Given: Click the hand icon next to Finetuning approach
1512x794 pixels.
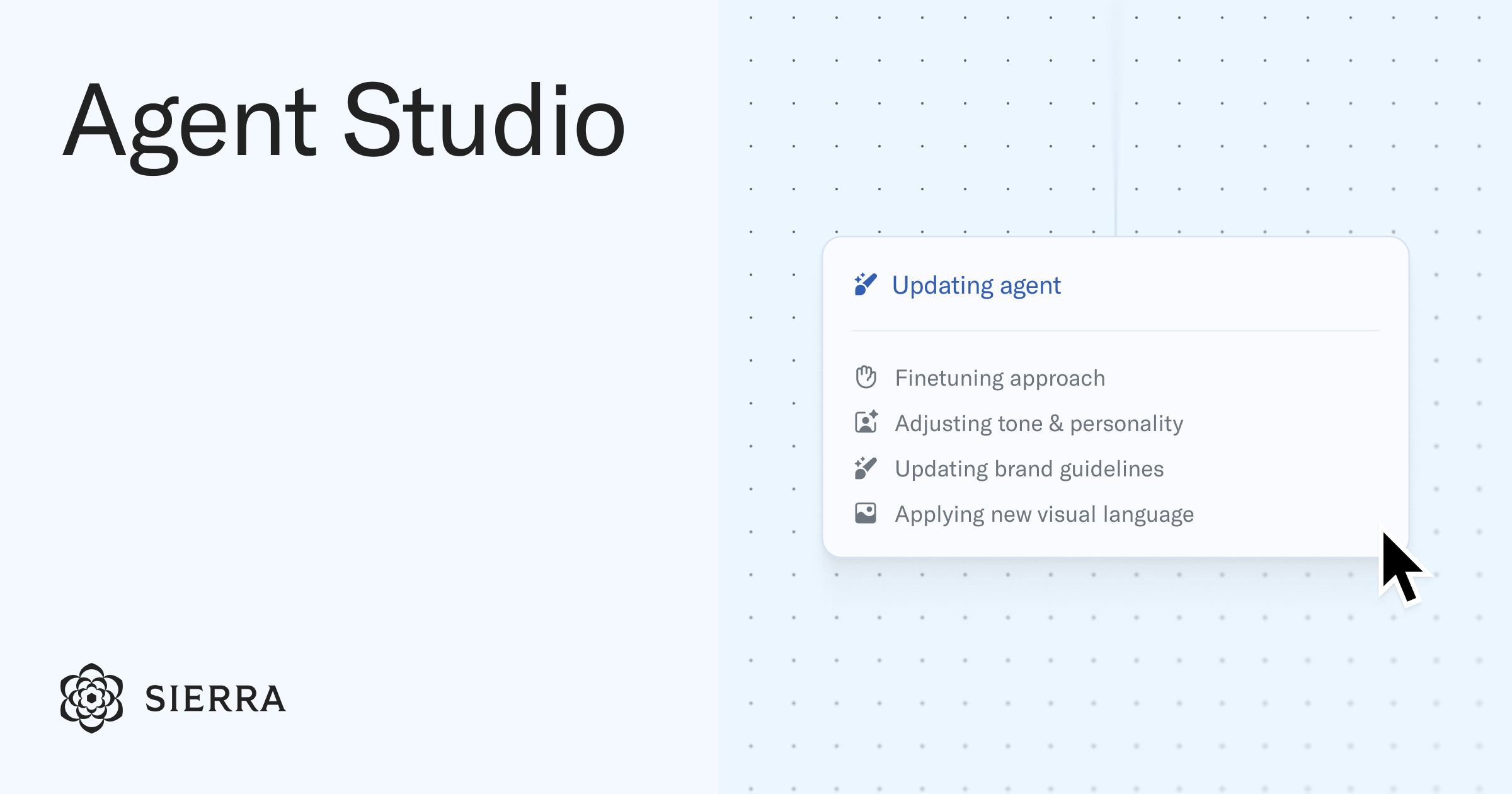Looking at the screenshot, I should [x=866, y=377].
